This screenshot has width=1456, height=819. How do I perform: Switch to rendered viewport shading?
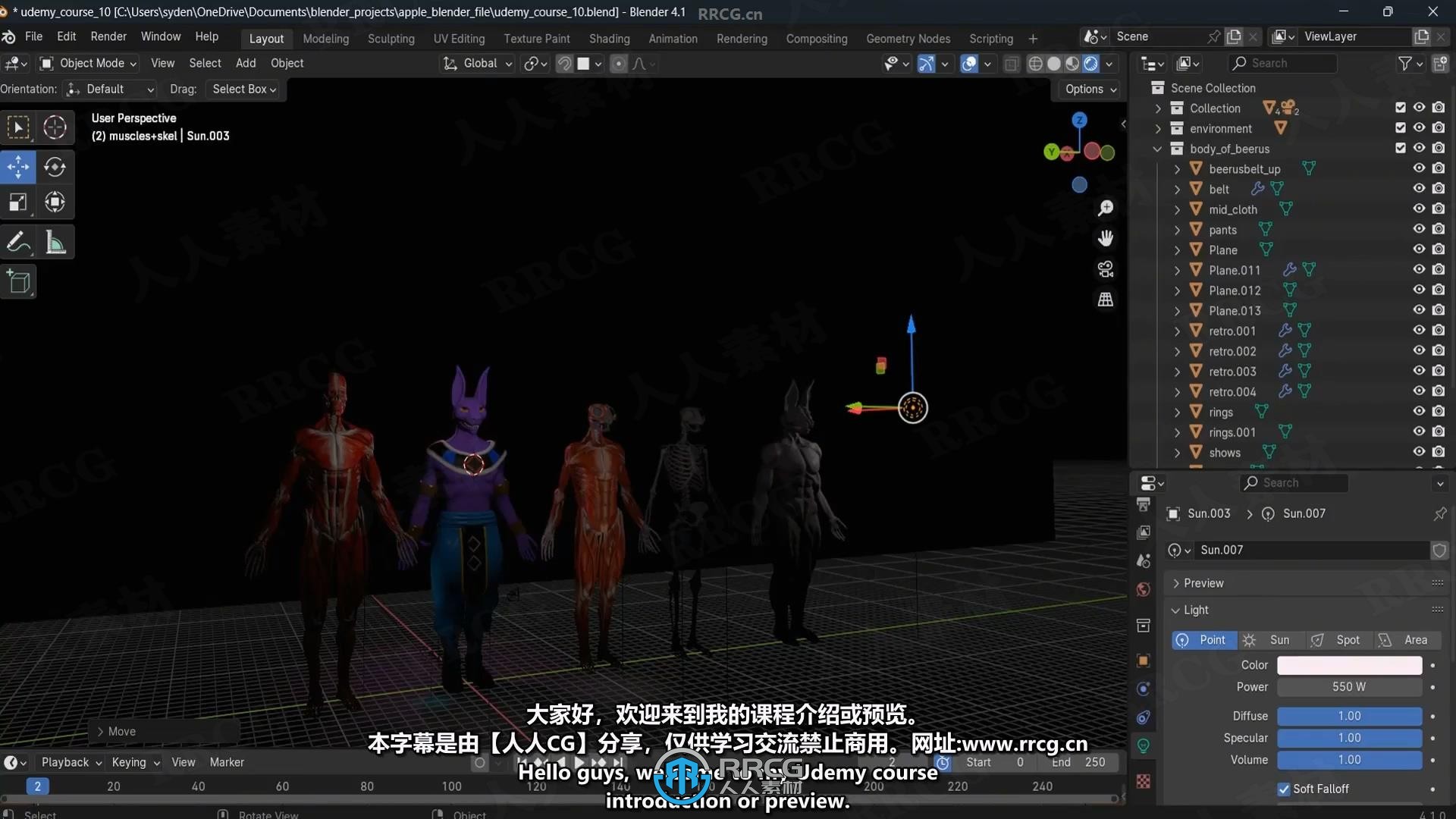[x=1090, y=64]
